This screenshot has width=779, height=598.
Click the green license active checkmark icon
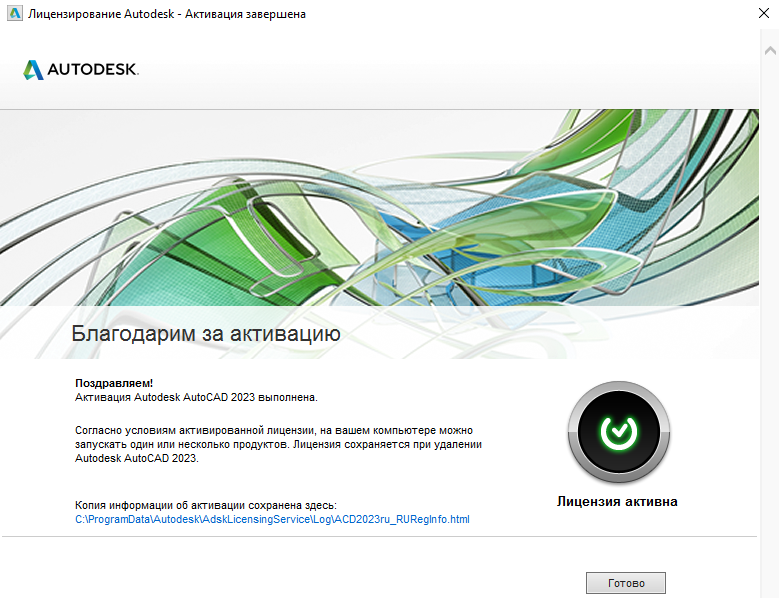tap(619, 432)
